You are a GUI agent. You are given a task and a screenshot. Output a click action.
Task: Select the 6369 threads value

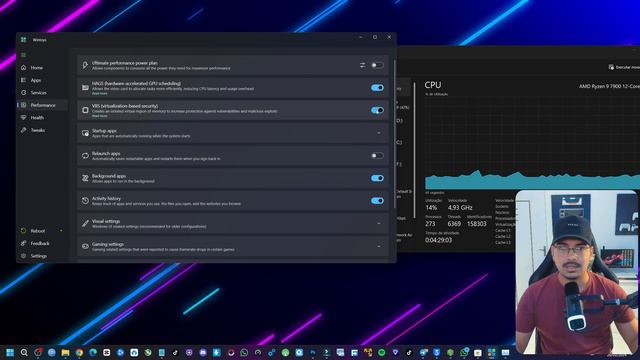[x=454, y=224]
